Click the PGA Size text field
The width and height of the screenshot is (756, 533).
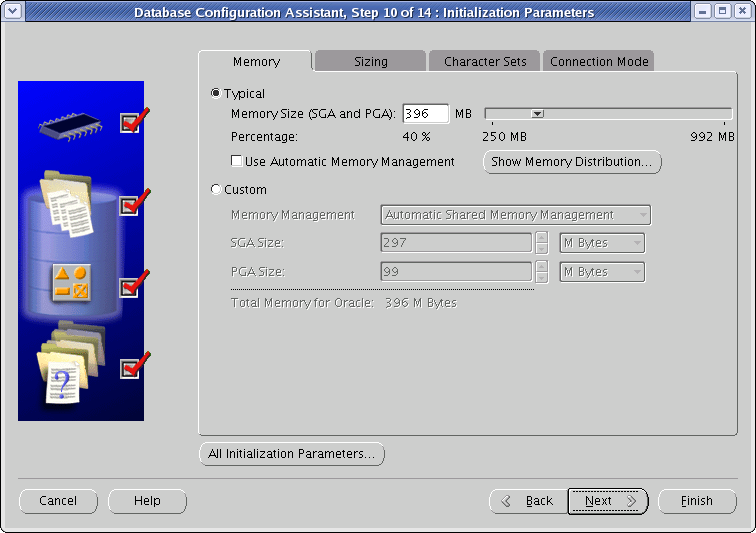(456, 272)
